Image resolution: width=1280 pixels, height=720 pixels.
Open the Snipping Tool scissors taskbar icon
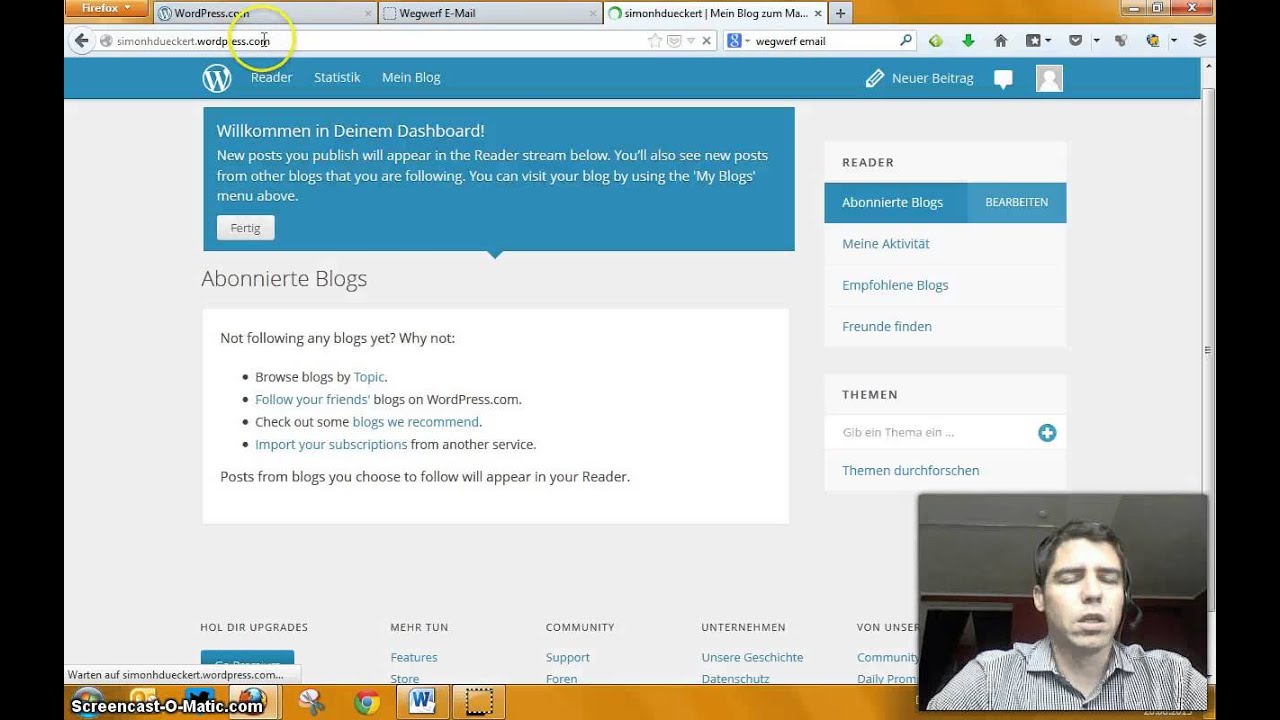pyautogui.click(x=311, y=702)
